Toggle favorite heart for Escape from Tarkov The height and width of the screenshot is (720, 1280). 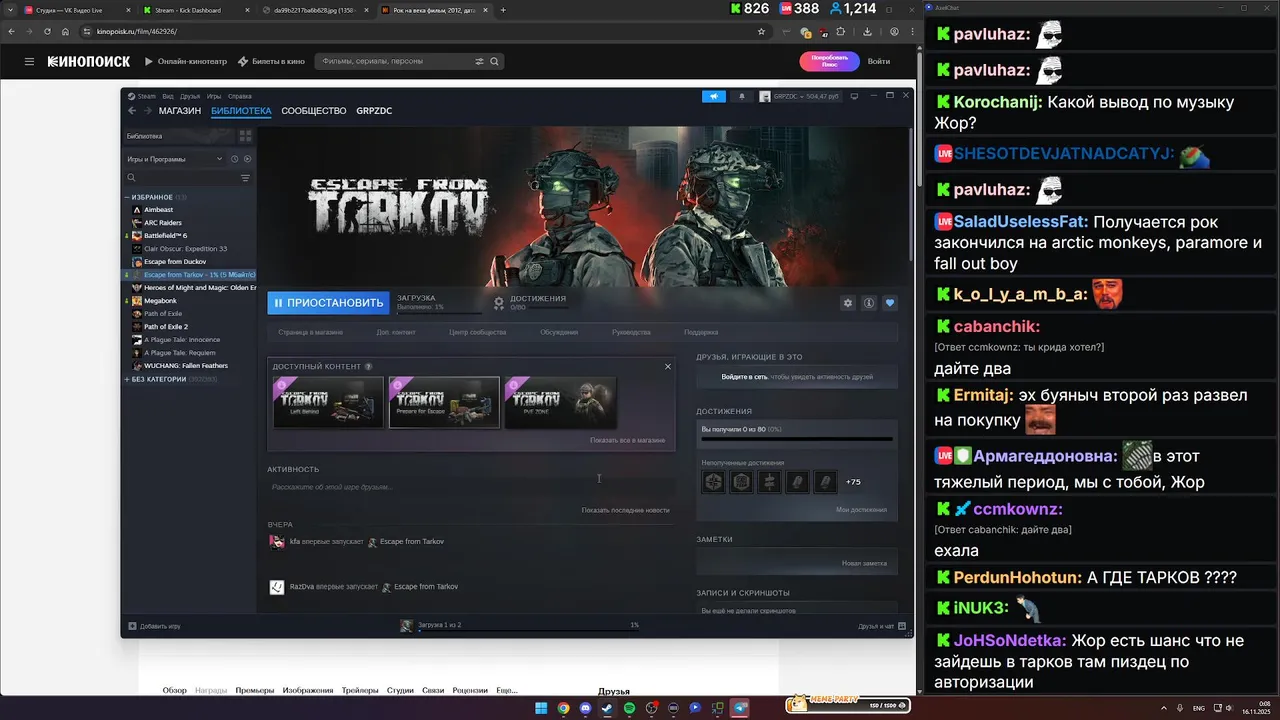(890, 303)
